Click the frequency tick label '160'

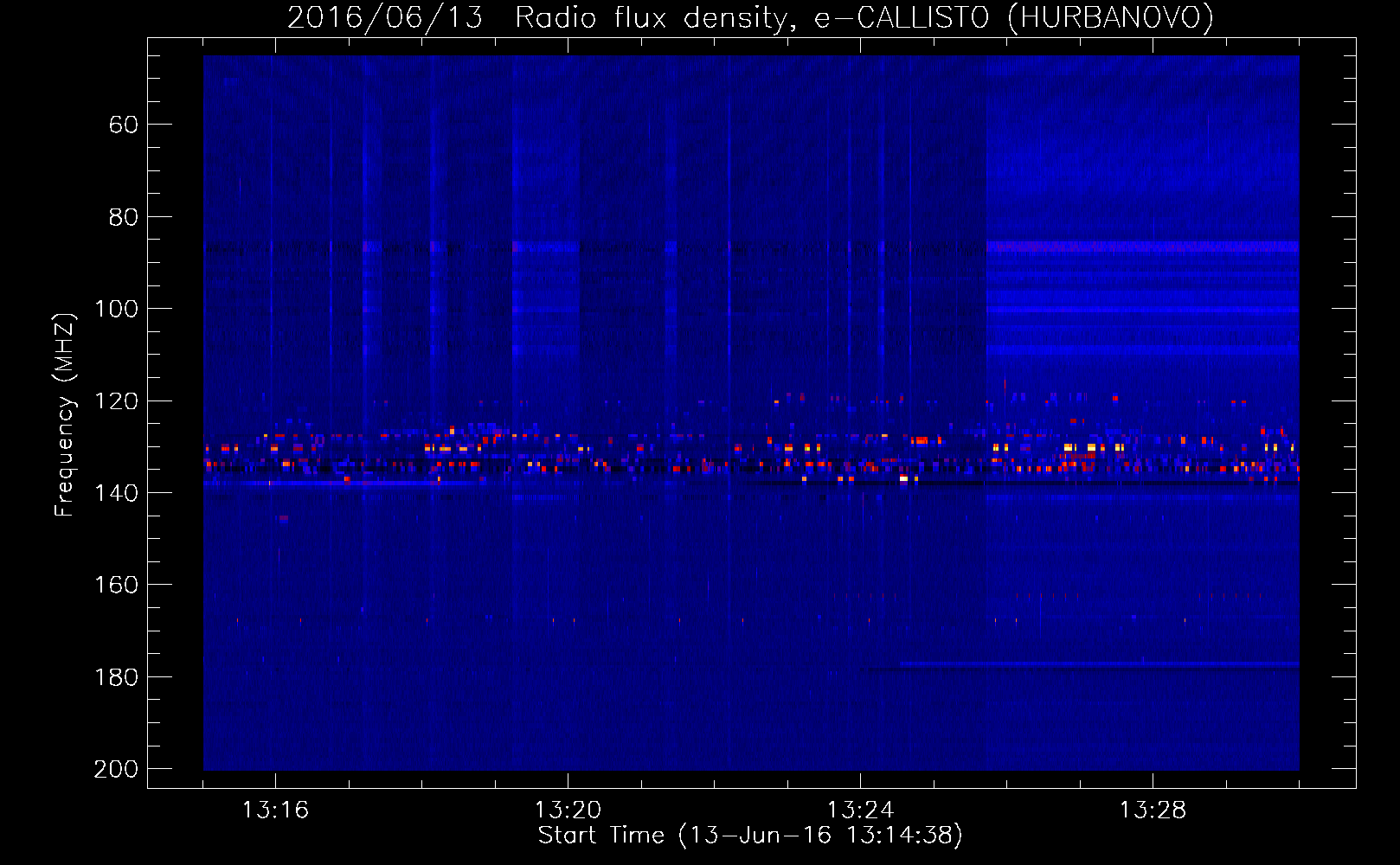coord(117,585)
